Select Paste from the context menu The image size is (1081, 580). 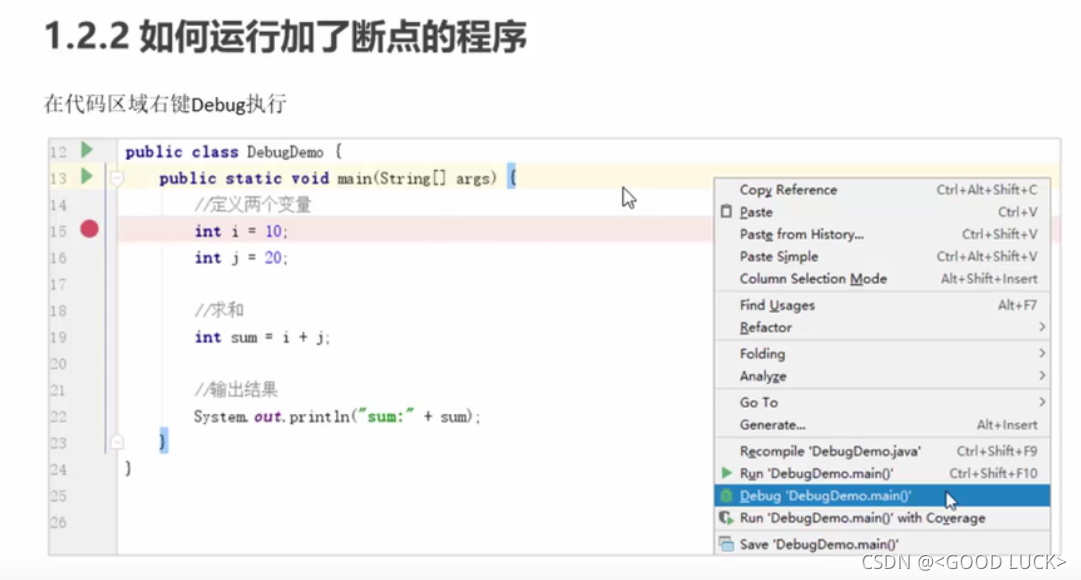pos(882,212)
